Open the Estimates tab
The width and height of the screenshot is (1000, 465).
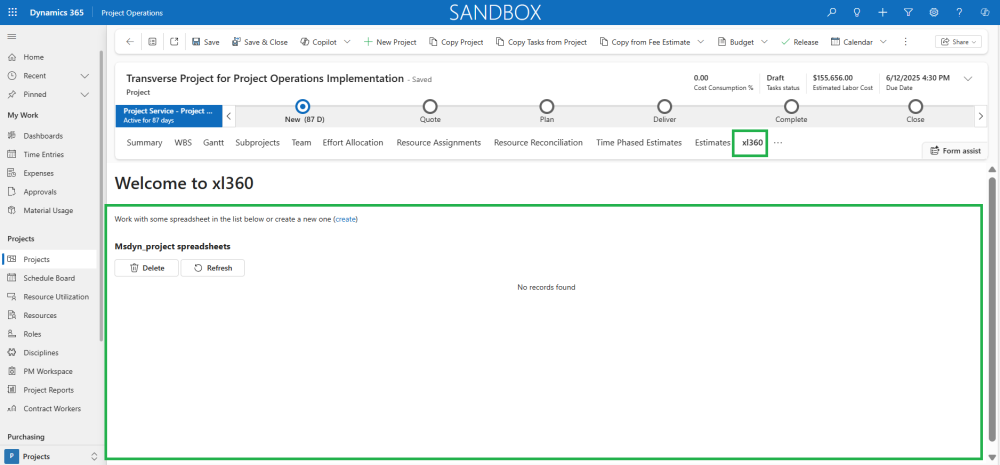[x=712, y=143]
